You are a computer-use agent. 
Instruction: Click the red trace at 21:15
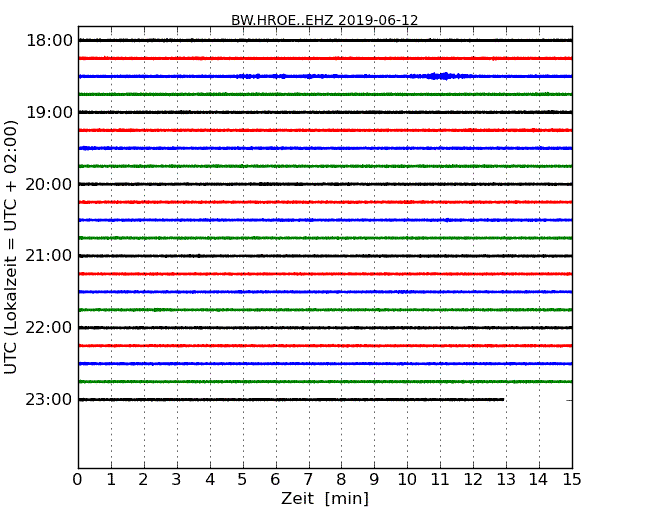[325, 274]
